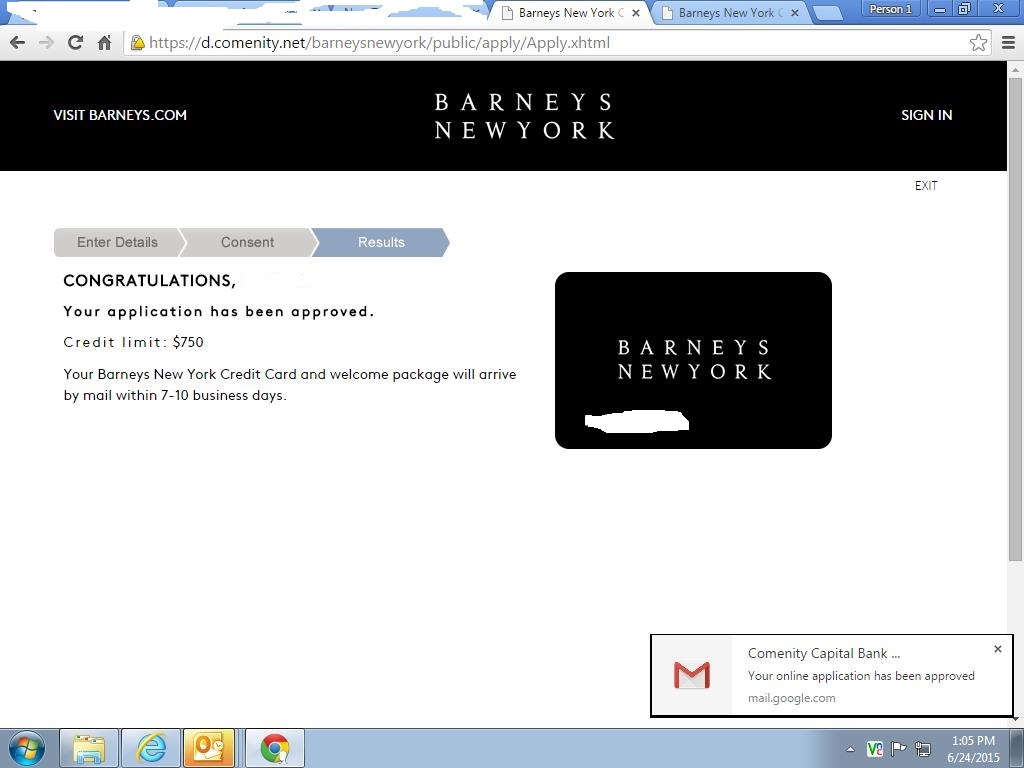This screenshot has height=768, width=1024.
Task: Go back using browser back arrow
Action: click(18, 43)
